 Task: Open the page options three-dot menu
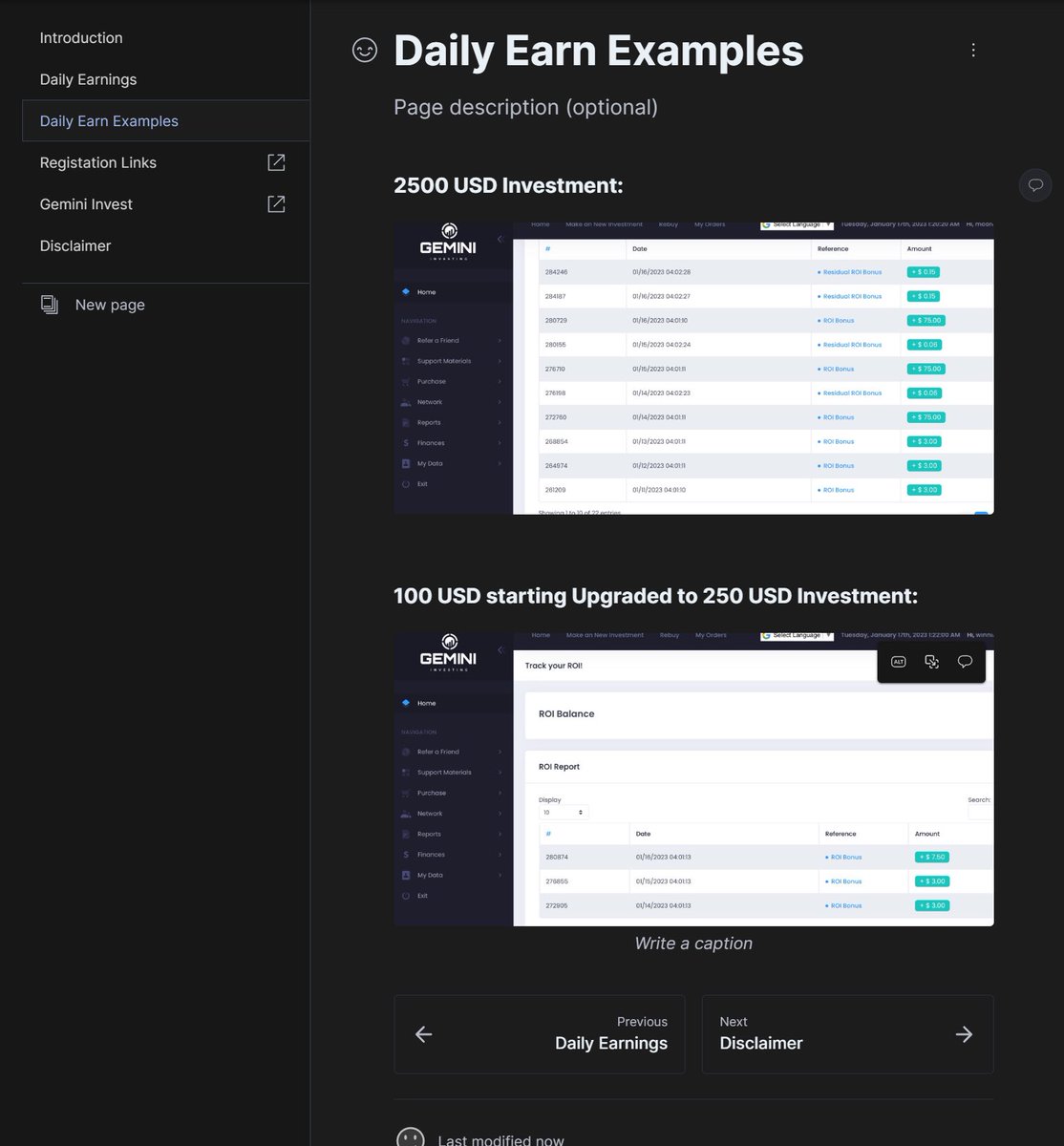pos(973,50)
